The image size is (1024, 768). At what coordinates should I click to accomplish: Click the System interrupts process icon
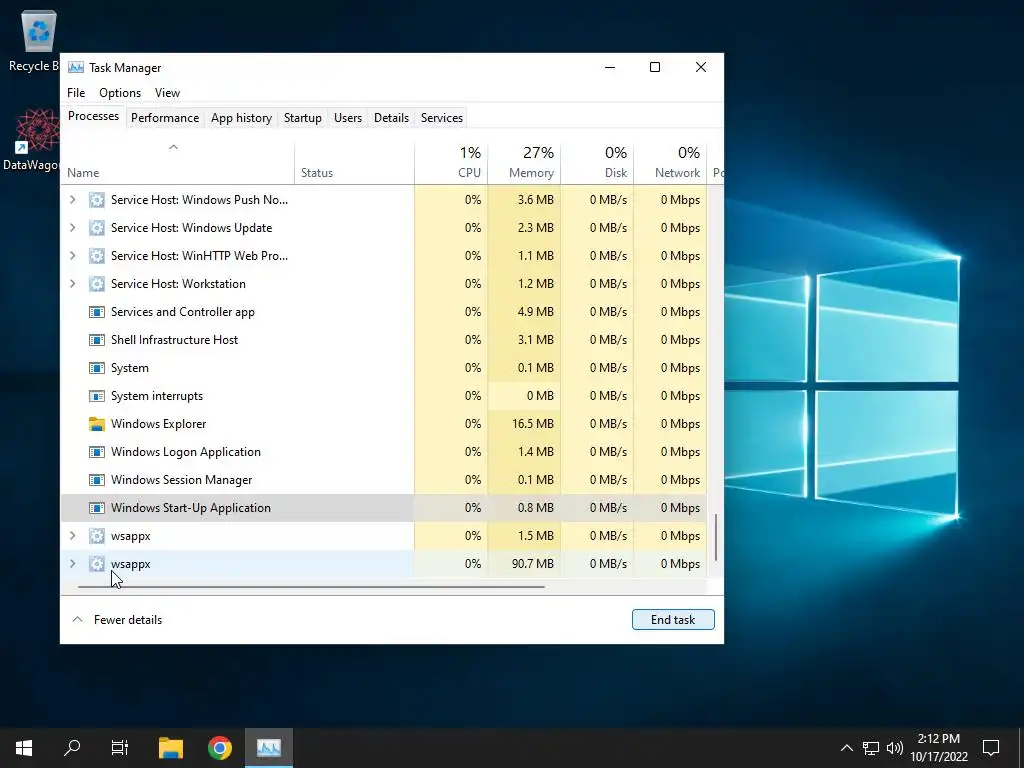[97, 396]
